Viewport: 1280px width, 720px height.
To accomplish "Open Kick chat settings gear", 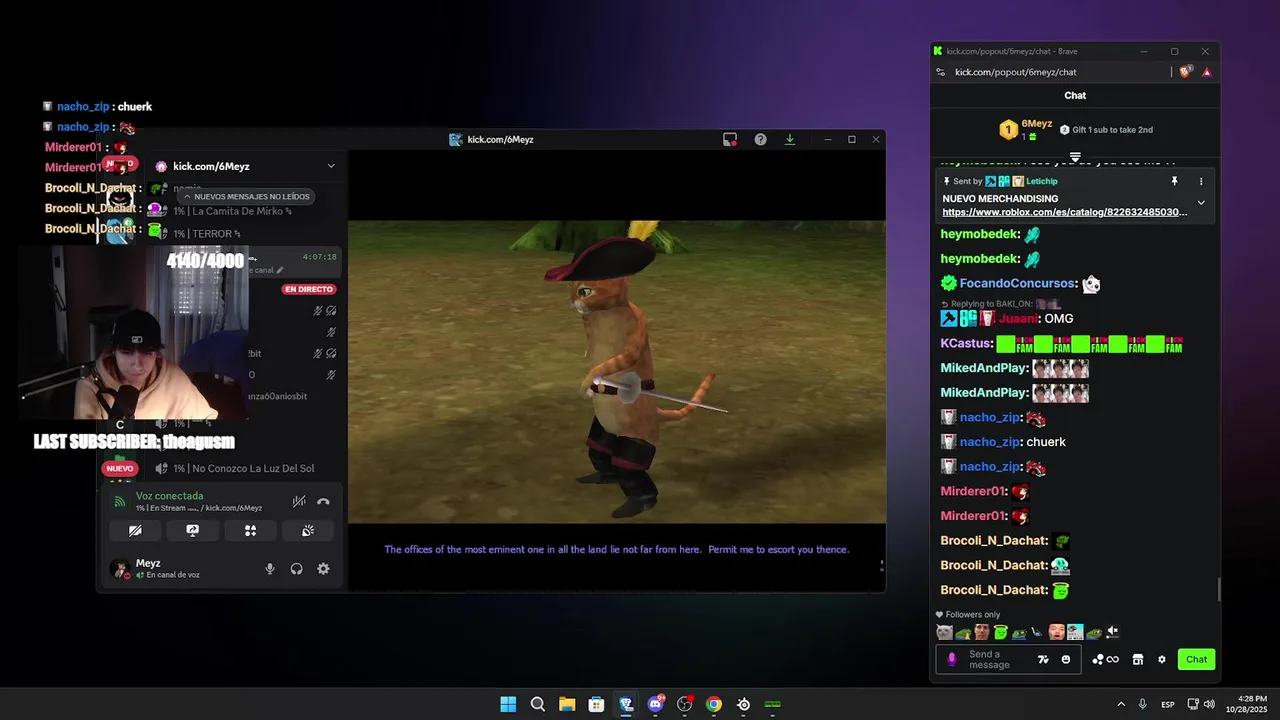I will (x=1162, y=659).
